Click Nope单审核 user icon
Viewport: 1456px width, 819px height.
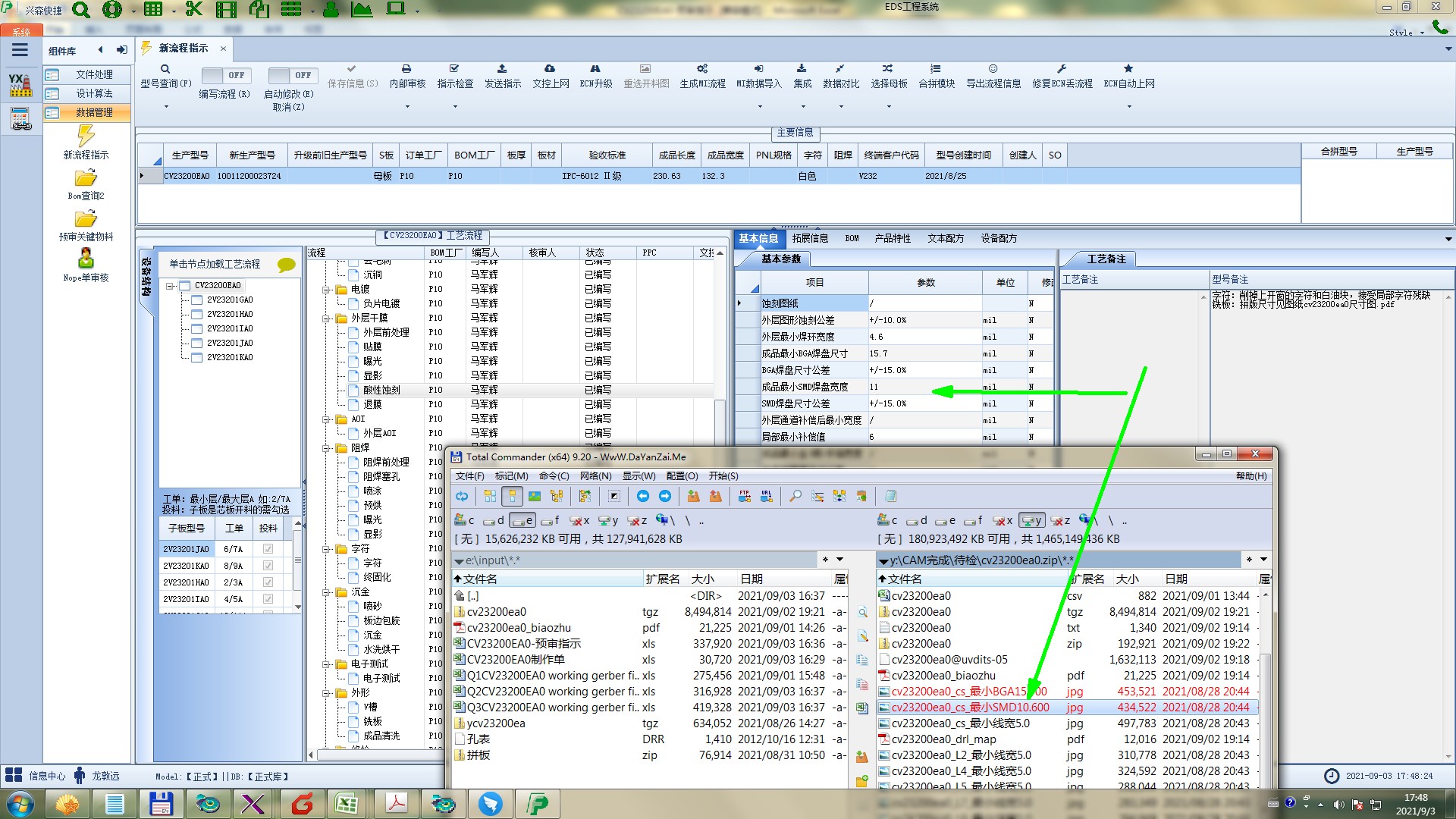pyautogui.click(x=86, y=259)
